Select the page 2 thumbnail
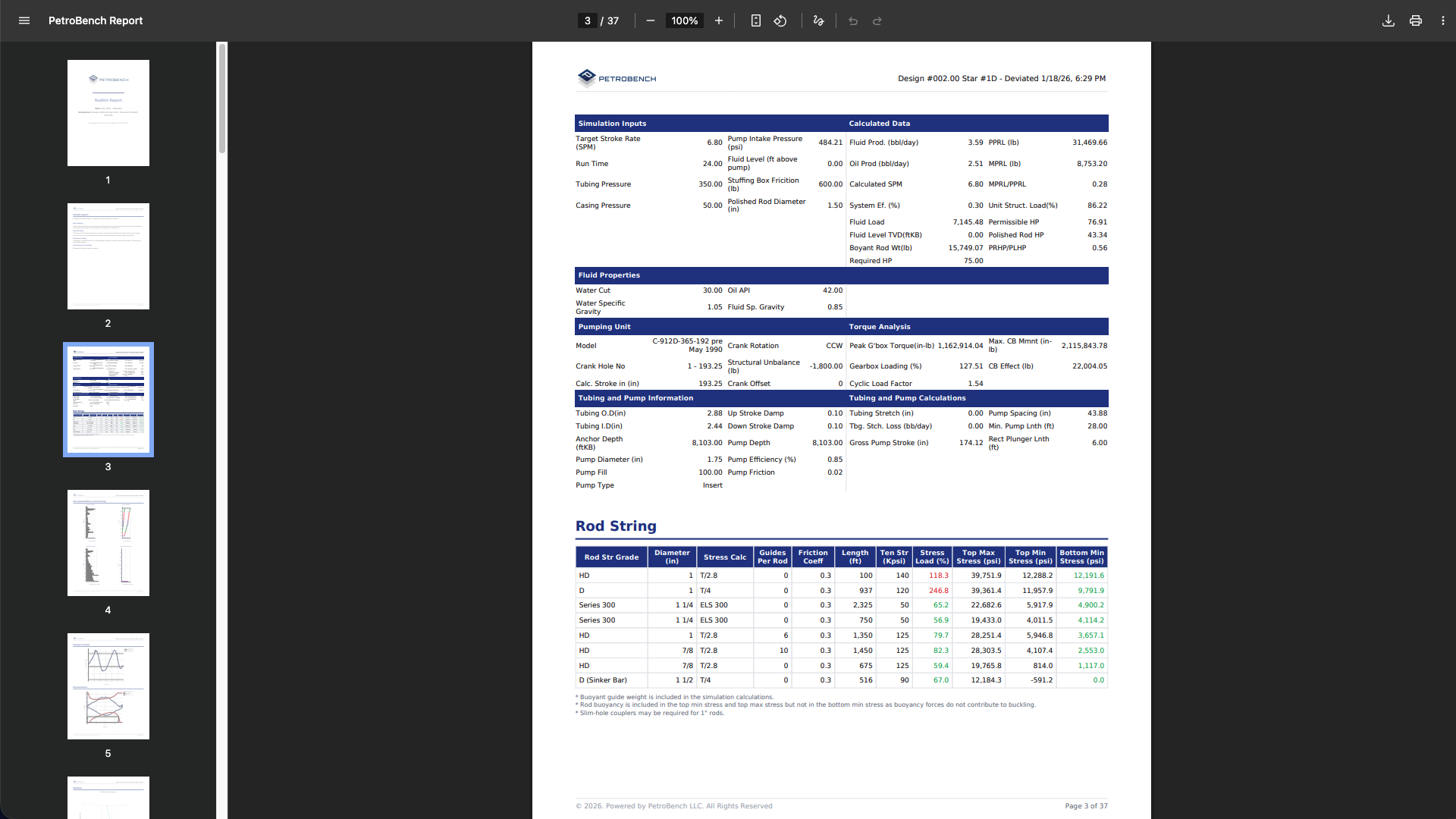This screenshot has width=1456, height=819. coord(108,256)
